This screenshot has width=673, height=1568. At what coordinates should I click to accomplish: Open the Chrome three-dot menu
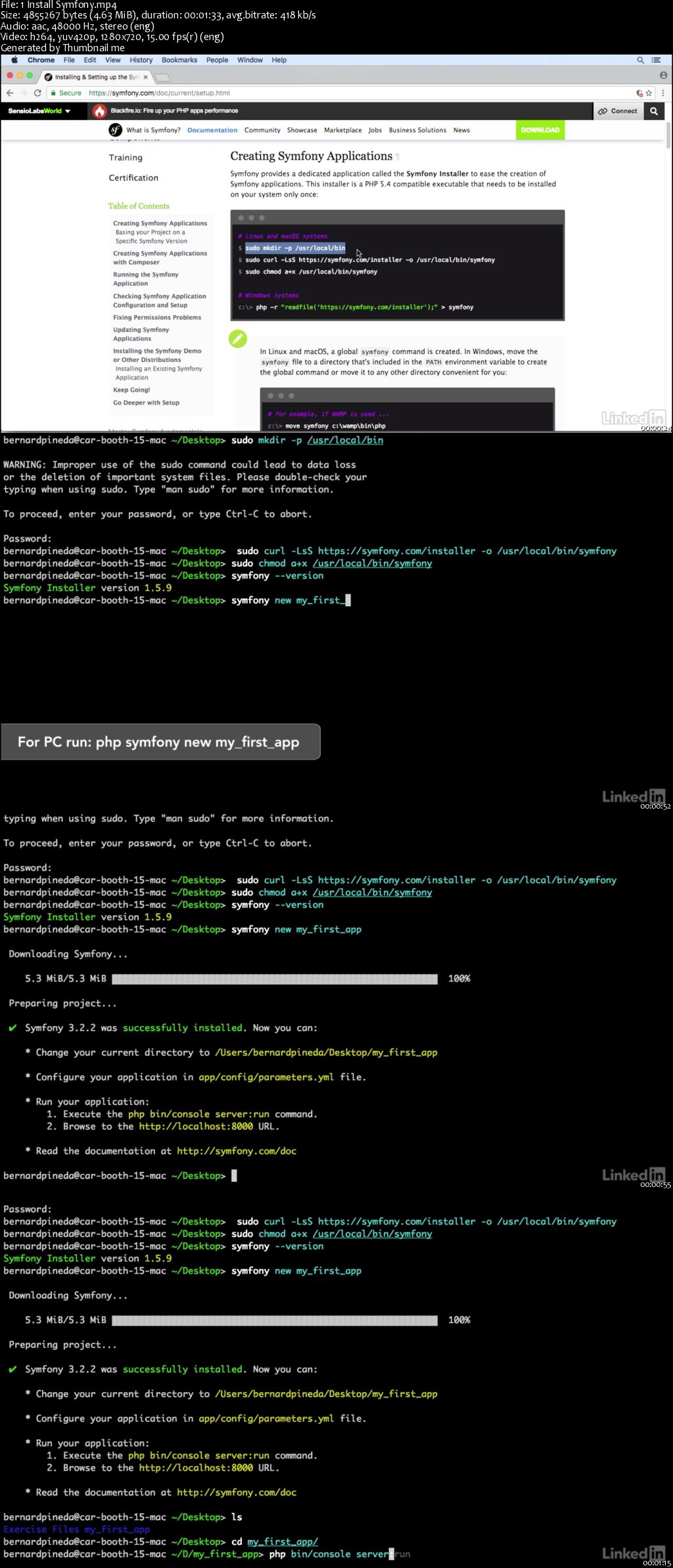663,93
